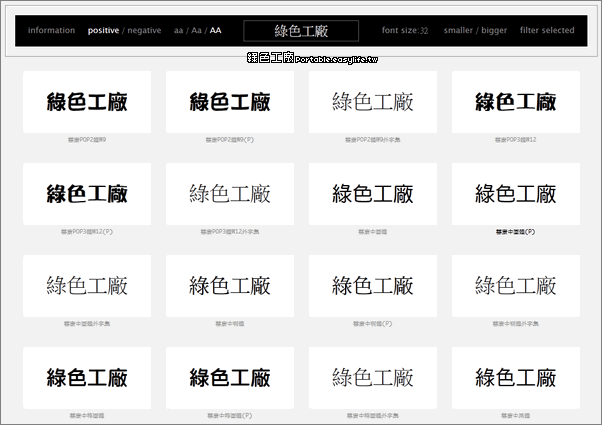Screen dimensions: 602x425
Task: Select the 華康中圓體 font preview card
Action: coord(373,194)
